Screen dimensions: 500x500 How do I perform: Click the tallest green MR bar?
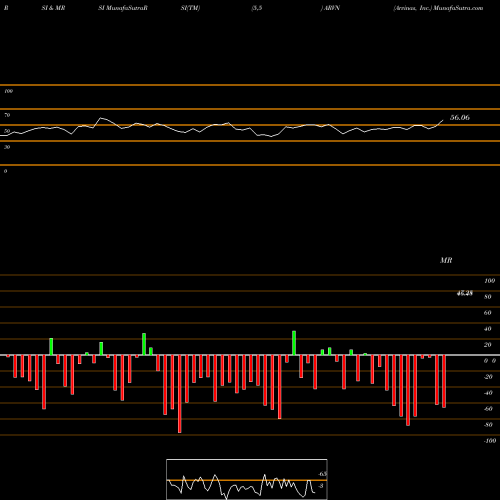coord(294,343)
